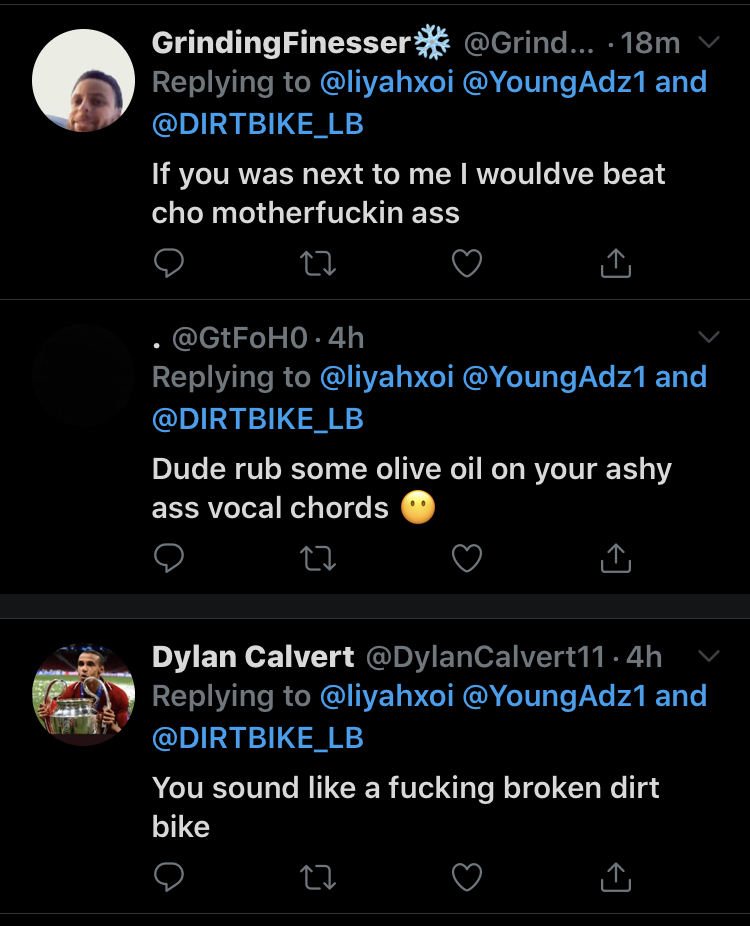Share the olive oil tweet
The height and width of the screenshot is (926, 750).
click(x=615, y=558)
